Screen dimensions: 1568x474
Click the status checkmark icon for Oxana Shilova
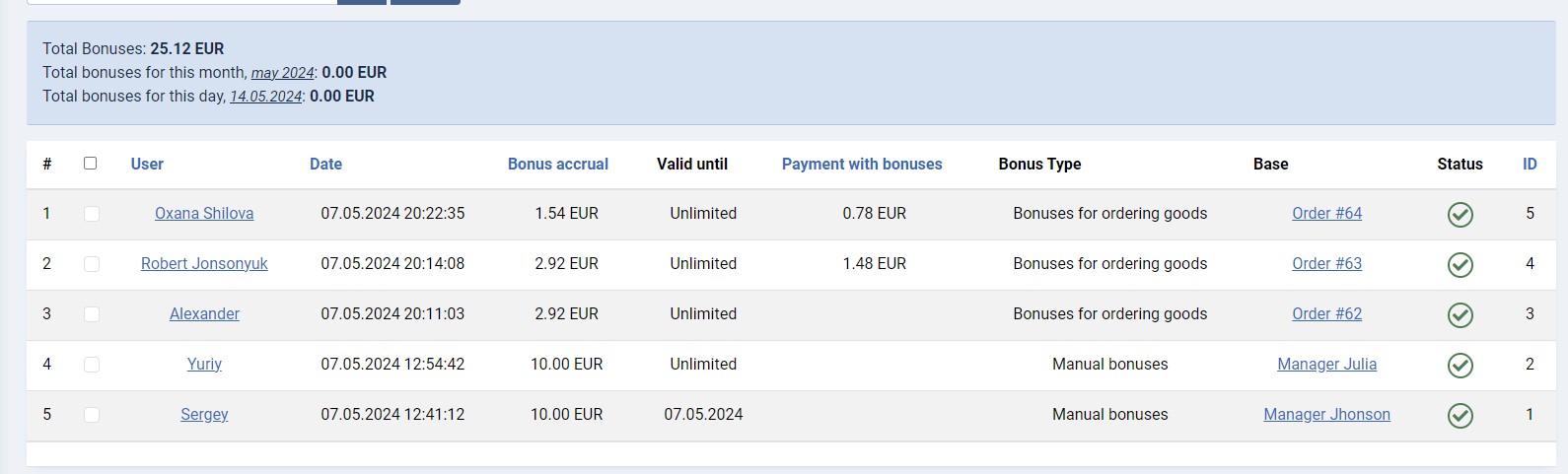[1460, 215]
